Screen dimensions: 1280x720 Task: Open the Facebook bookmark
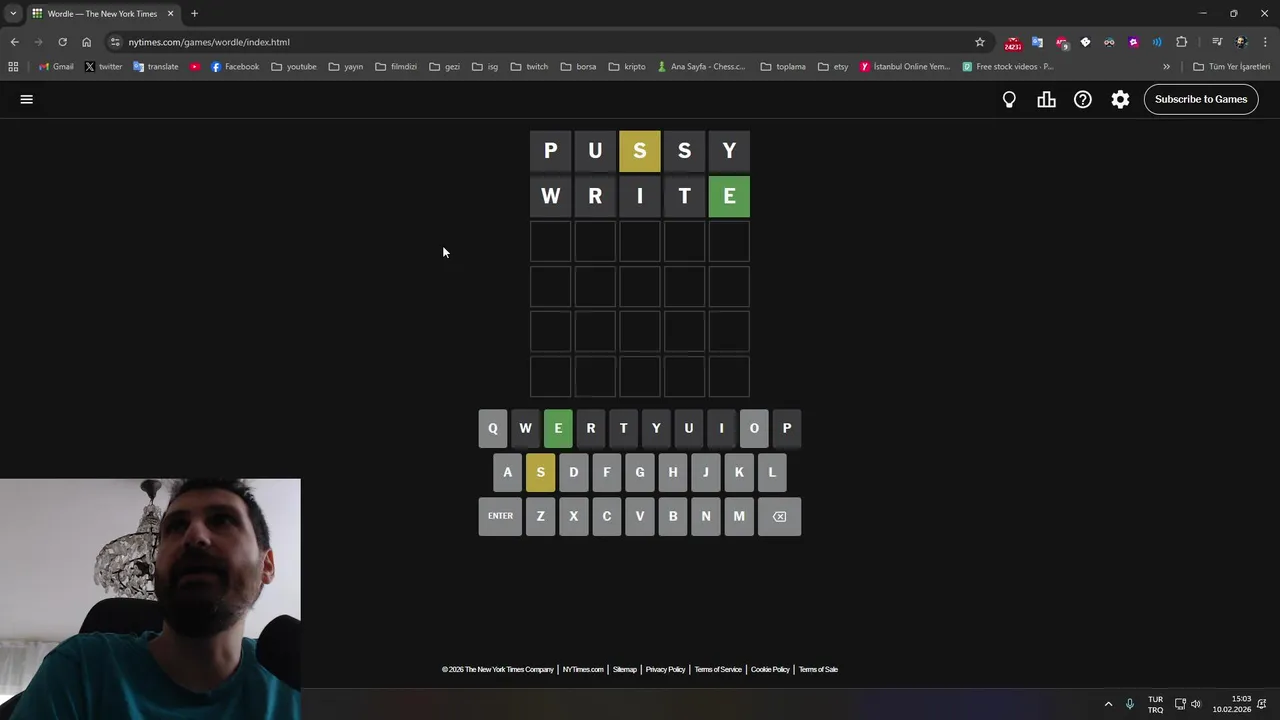[235, 67]
